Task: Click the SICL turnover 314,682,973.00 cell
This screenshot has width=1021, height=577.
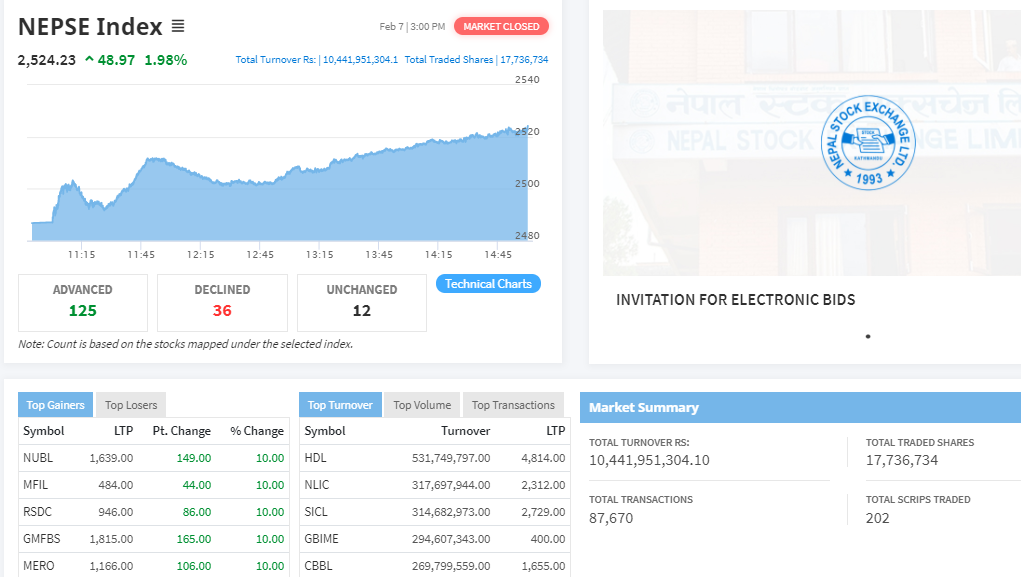Action: point(451,512)
